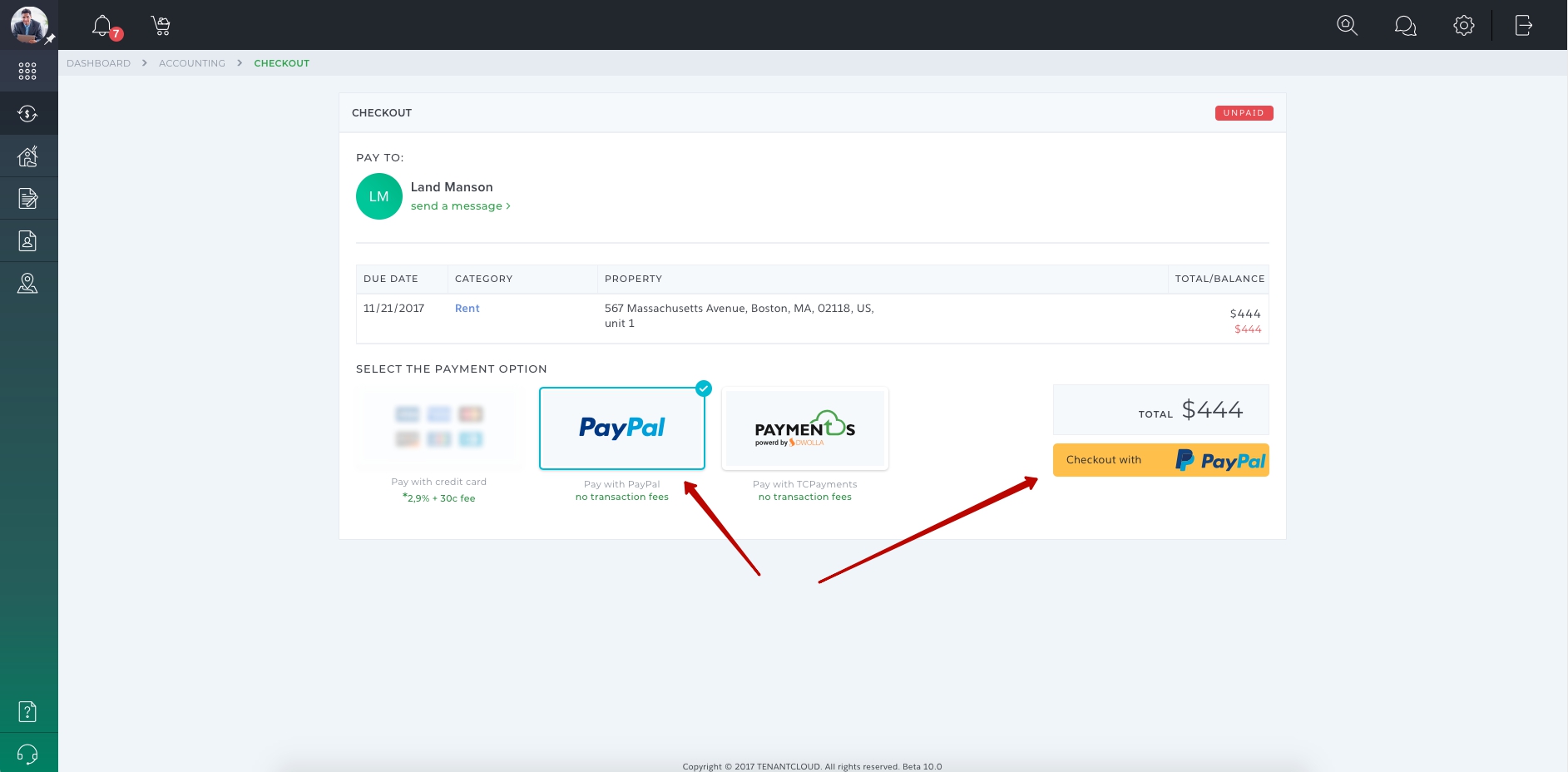Click the 2,9% + 30c fee text
The height and width of the screenshot is (772, 1568).
point(439,498)
